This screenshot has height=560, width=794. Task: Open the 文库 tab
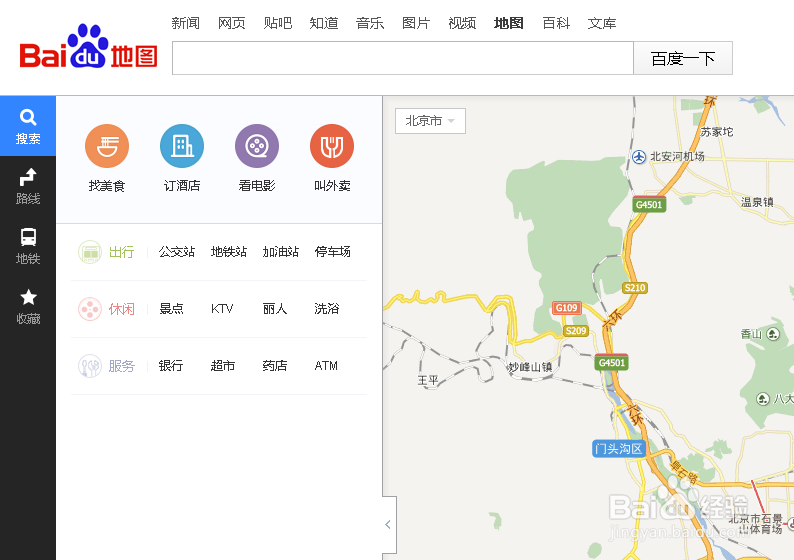coord(602,23)
